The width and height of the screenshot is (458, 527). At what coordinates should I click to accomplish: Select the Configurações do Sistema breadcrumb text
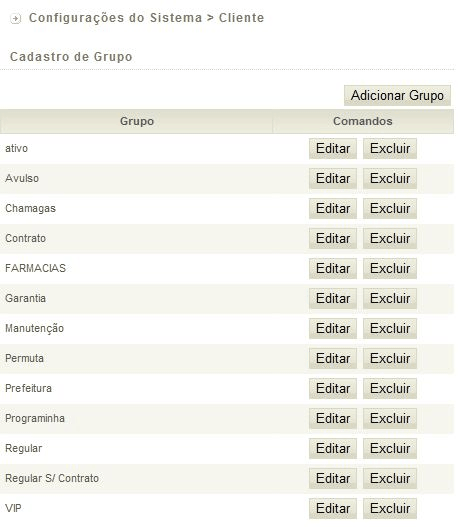tap(115, 18)
